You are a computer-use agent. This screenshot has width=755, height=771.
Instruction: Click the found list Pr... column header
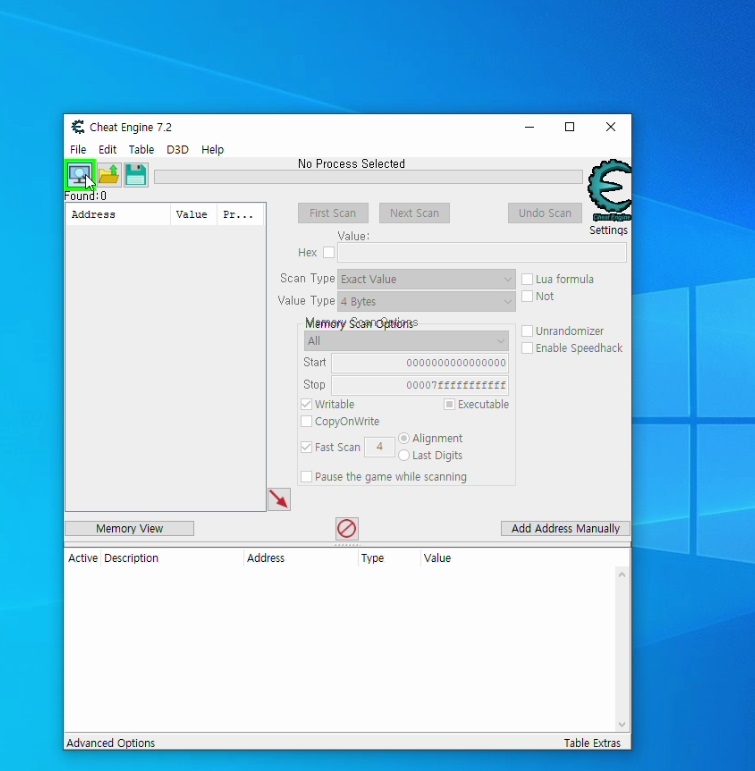pyautogui.click(x=240, y=215)
